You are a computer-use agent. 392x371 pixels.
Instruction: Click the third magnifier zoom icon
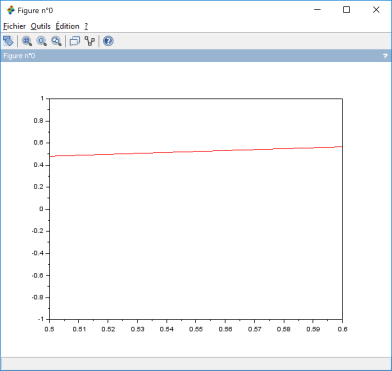[x=56, y=41]
